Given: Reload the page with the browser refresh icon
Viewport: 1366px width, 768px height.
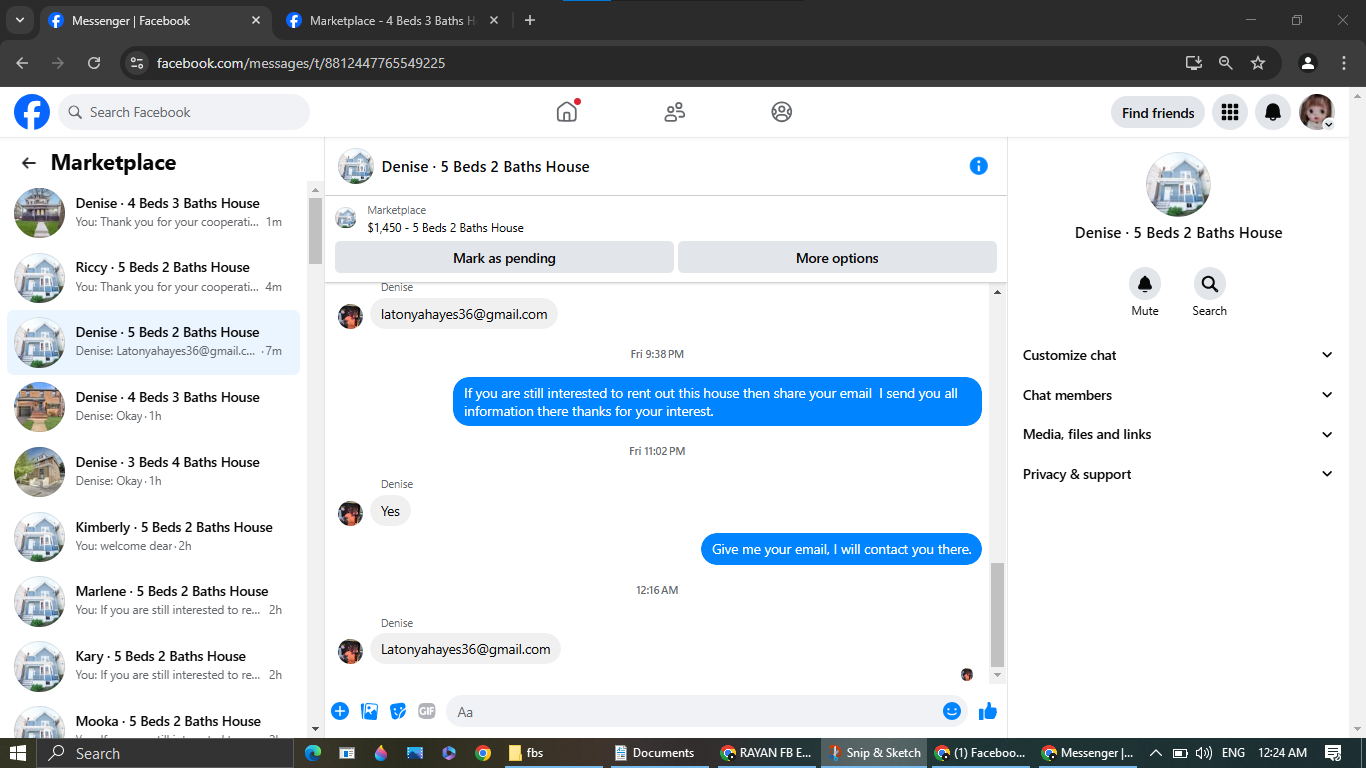Looking at the screenshot, I should 94,63.
